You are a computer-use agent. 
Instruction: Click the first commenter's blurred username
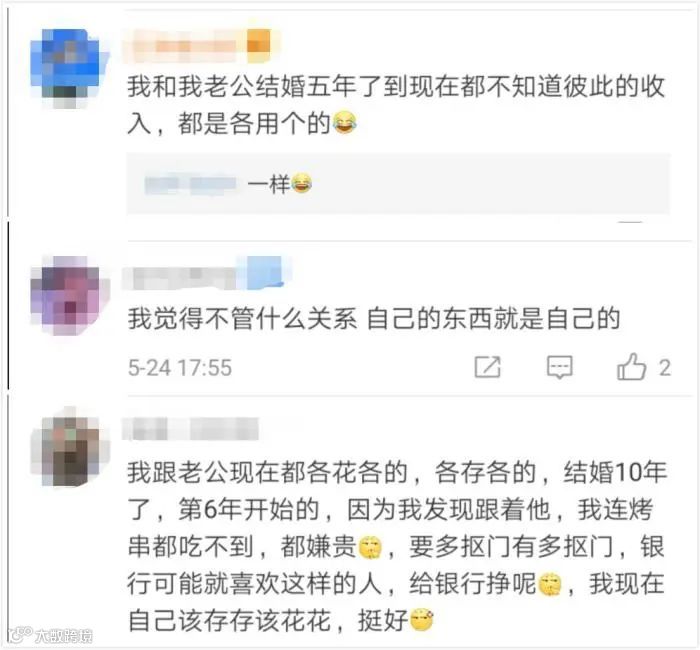(185, 46)
